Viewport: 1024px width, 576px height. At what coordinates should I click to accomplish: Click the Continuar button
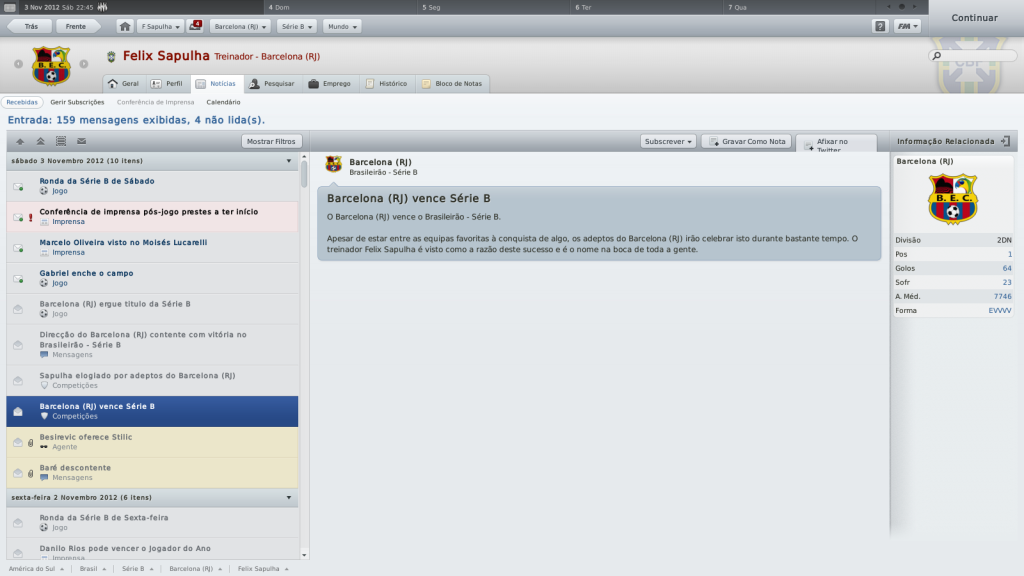click(x=974, y=18)
